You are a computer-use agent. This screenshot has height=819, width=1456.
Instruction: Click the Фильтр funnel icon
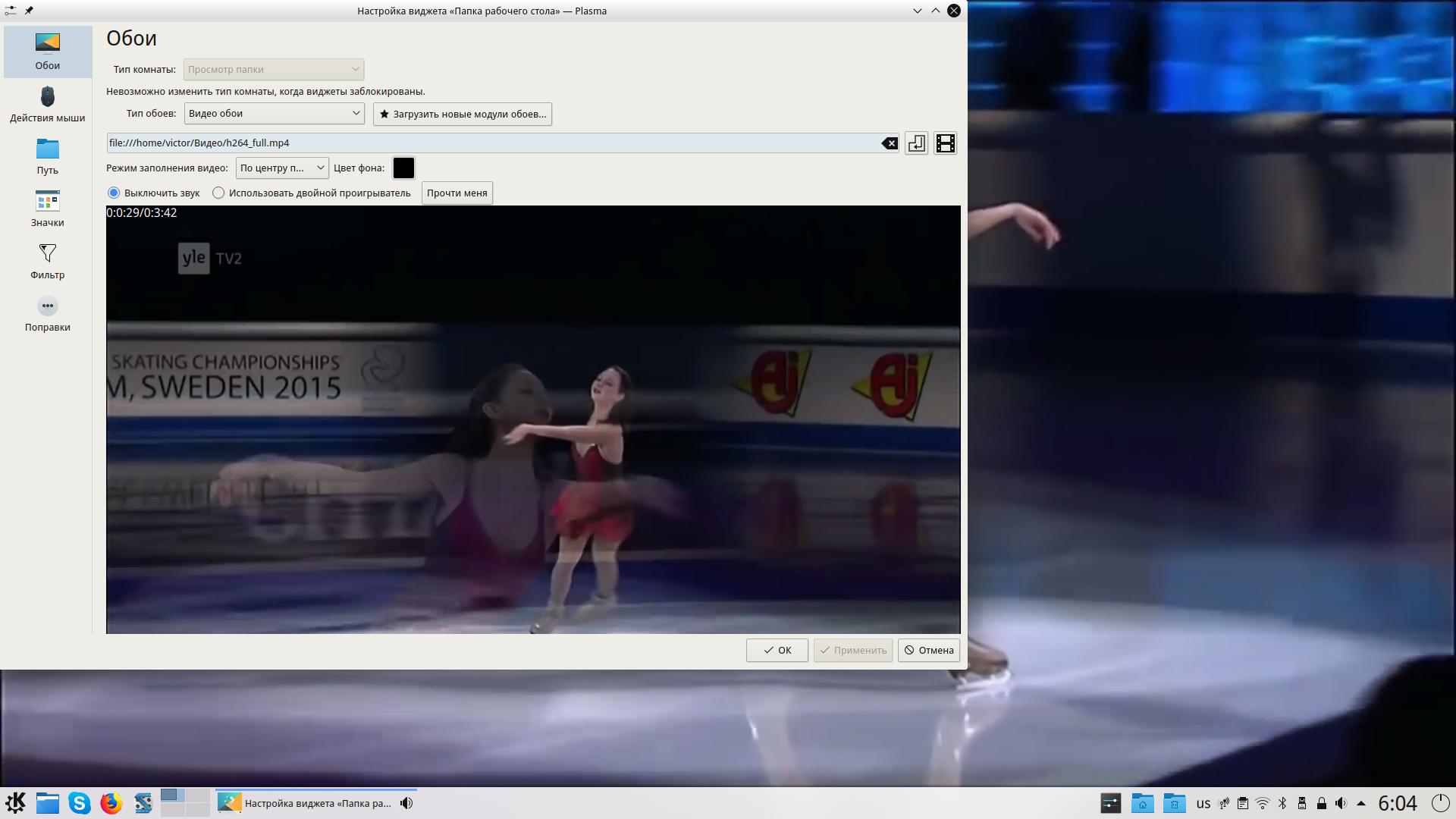(47, 253)
